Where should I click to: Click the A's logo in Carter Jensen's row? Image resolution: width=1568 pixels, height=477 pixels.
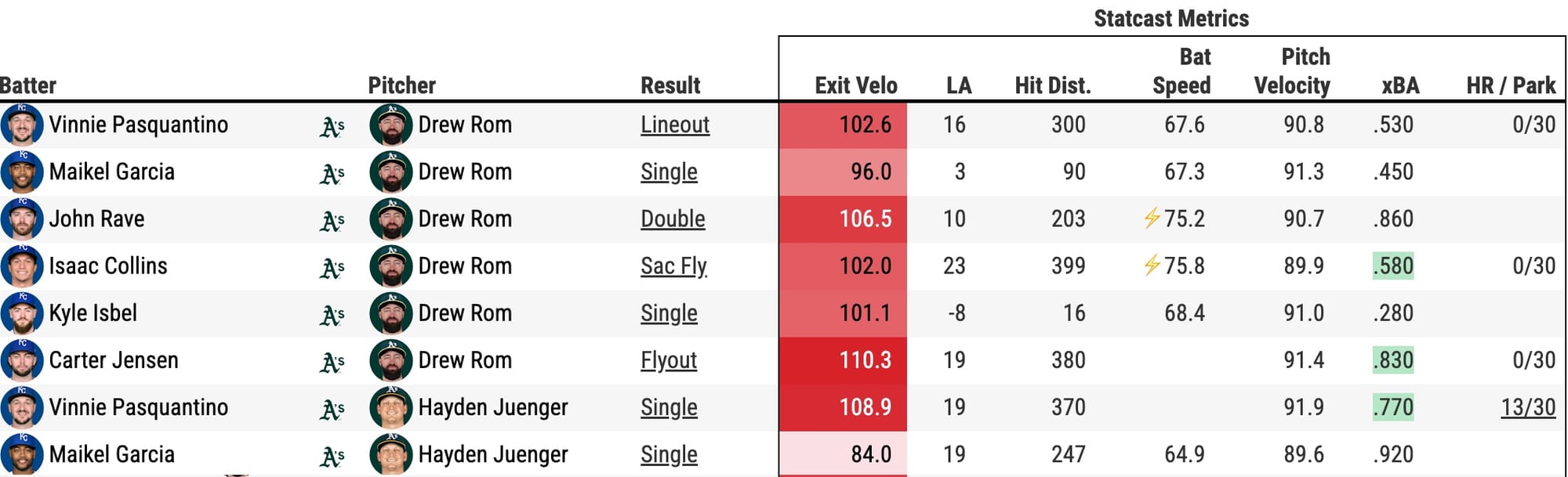click(x=332, y=361)
